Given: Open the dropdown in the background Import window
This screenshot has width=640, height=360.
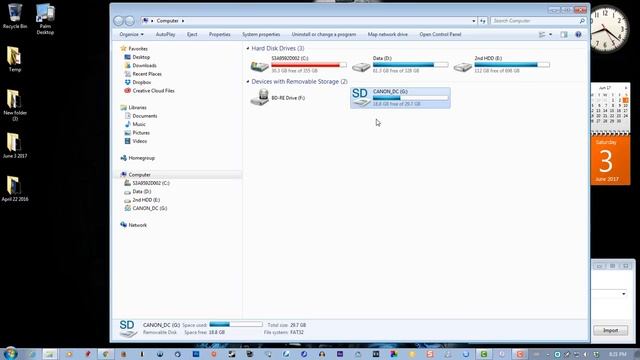Looking at the screenshot, I should [624, 294].
